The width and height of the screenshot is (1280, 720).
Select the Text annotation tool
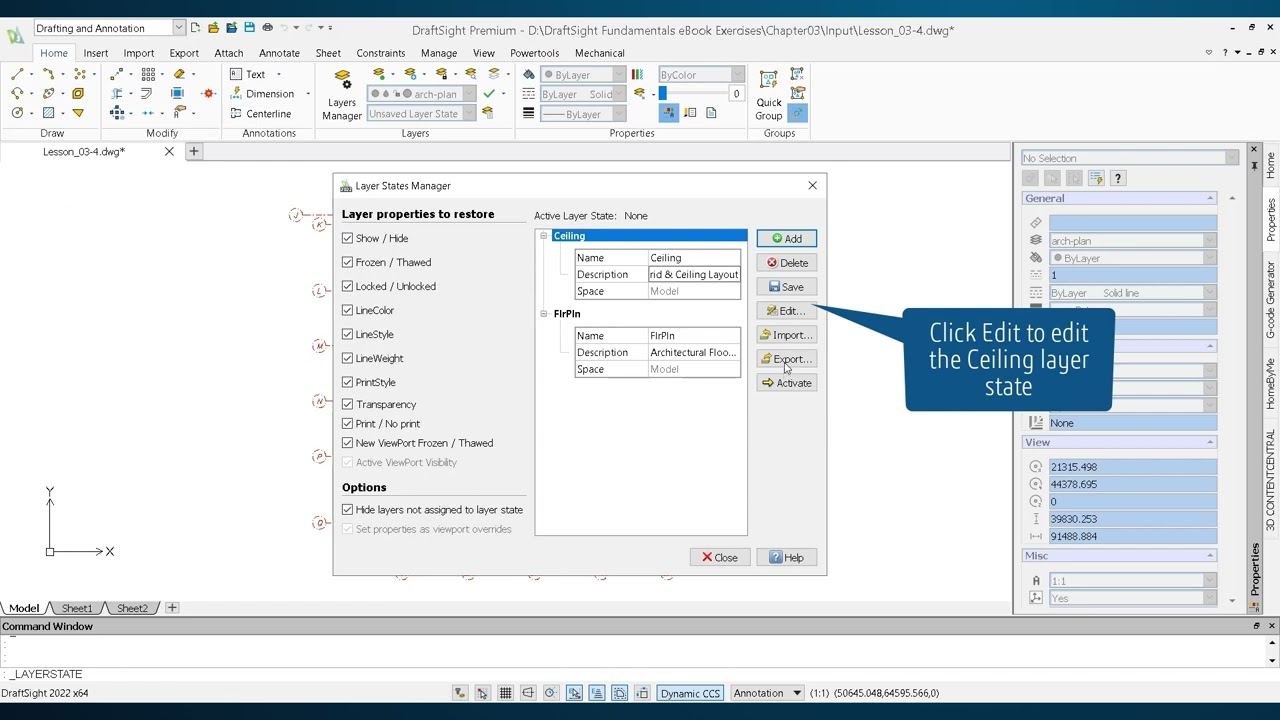(x=248, y=74)
